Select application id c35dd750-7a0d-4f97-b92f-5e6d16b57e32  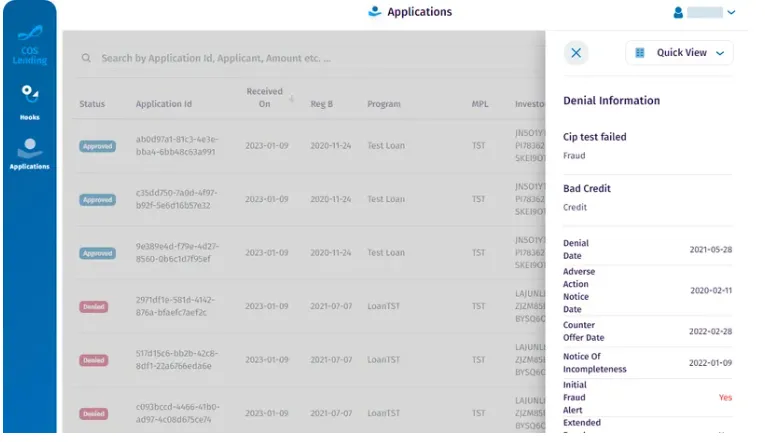coord(176,199)
